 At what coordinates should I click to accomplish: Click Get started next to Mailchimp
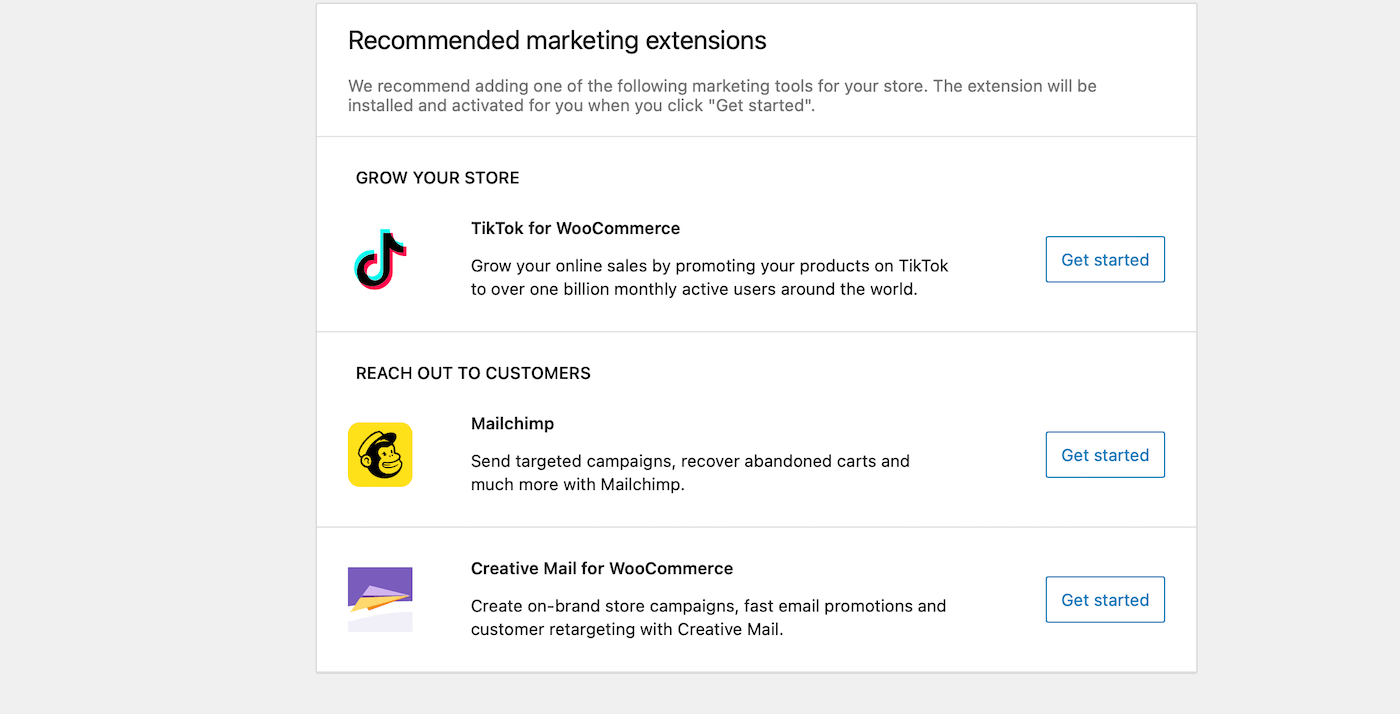[x=1105, y=454]
